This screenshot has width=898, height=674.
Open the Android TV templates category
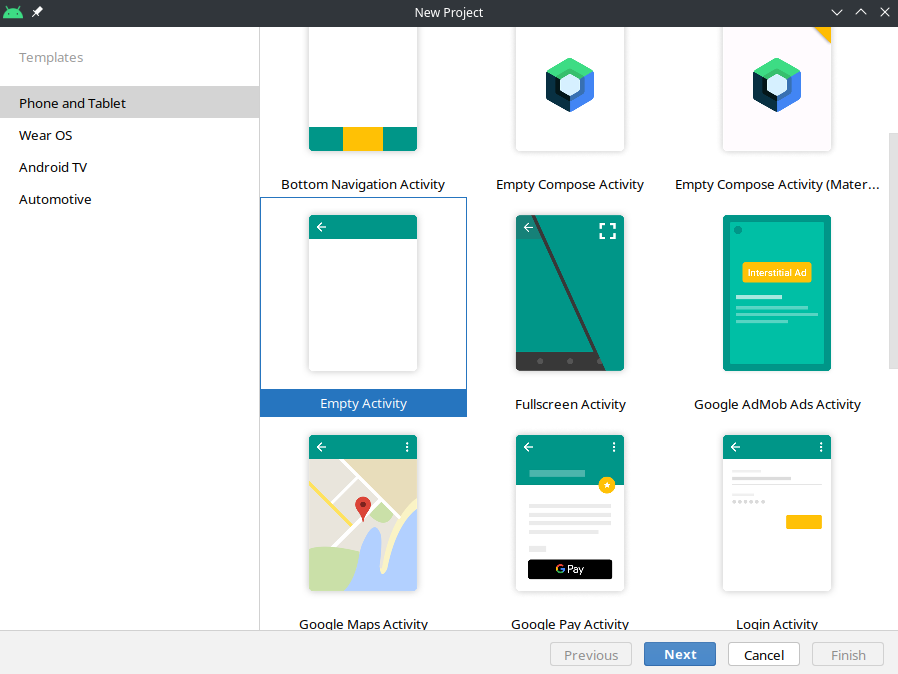pos(54,167)
